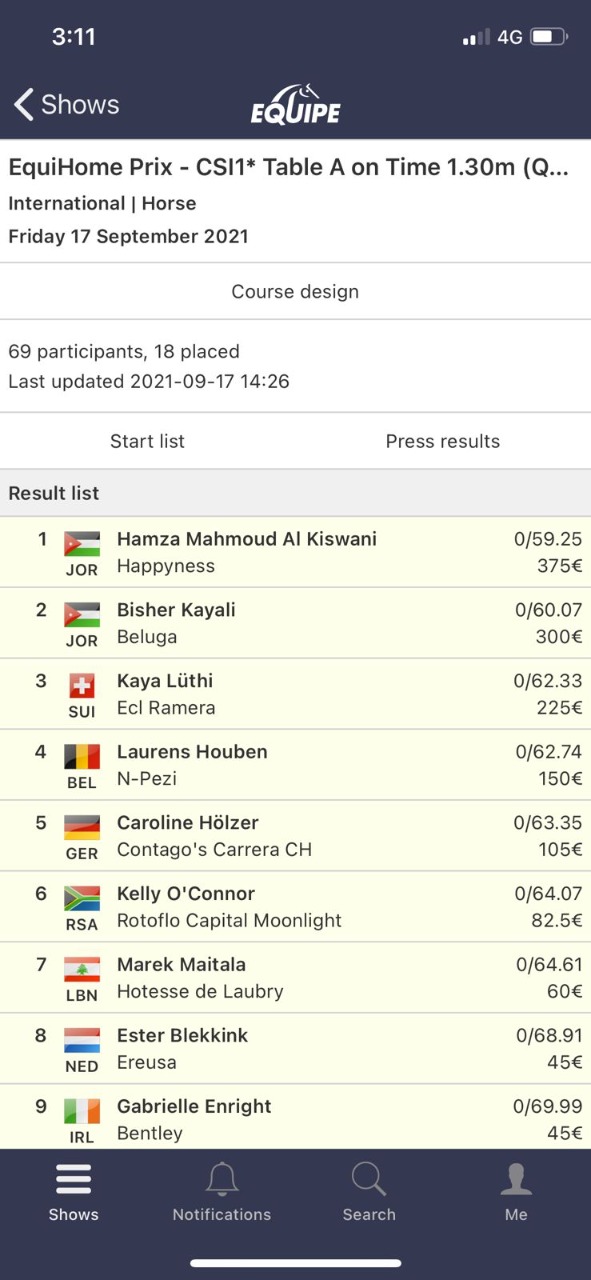Tap the Belgian flag beside Laurens Houben
Image resolution: width=591 pixels, height=1280 pixels.
pyautogui.click(x=82, y=756)
